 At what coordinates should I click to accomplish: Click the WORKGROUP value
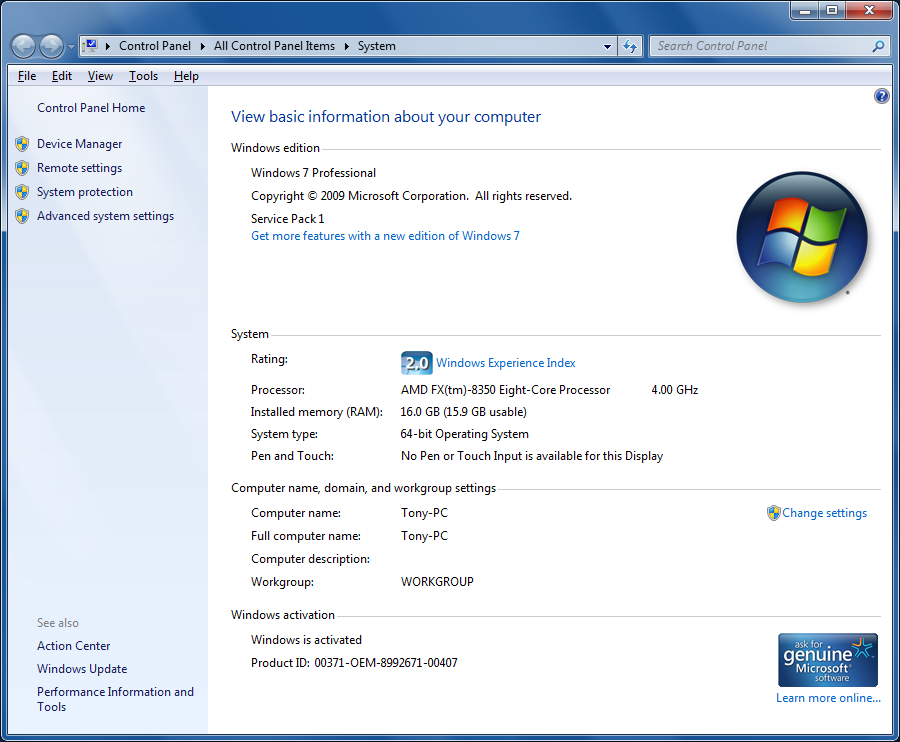click(437, 582)
